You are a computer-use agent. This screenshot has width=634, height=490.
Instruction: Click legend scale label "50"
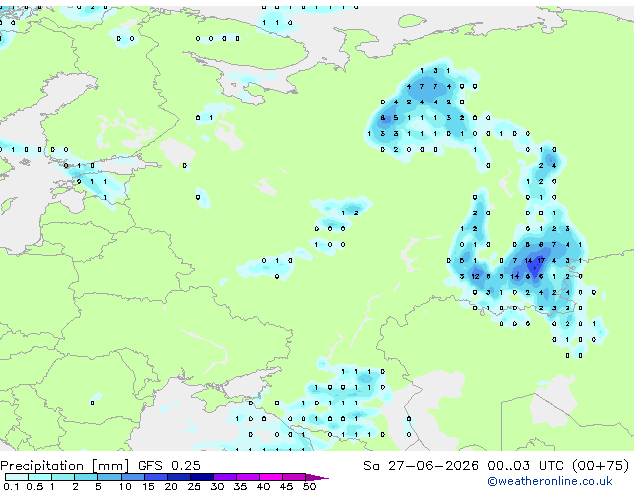310,486
